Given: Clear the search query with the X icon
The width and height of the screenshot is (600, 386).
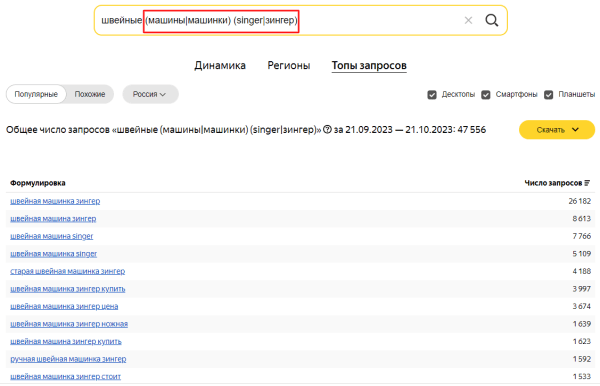Looking at the screenshot, I should click(468, 20).
